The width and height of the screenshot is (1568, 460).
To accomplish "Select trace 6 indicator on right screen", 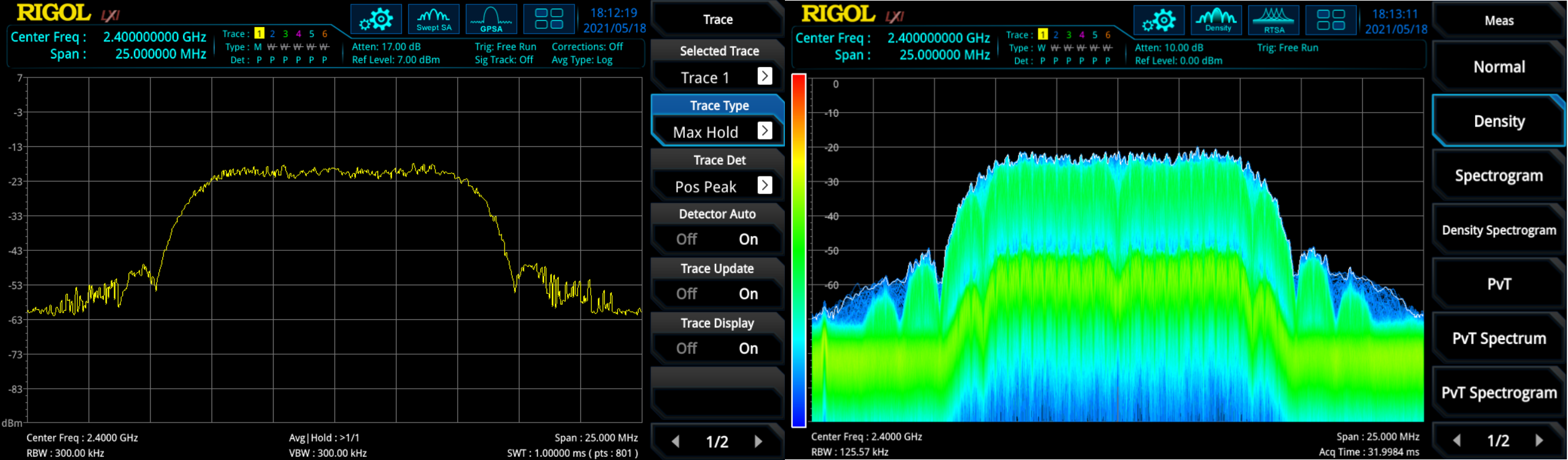I will pos(1108,35).
